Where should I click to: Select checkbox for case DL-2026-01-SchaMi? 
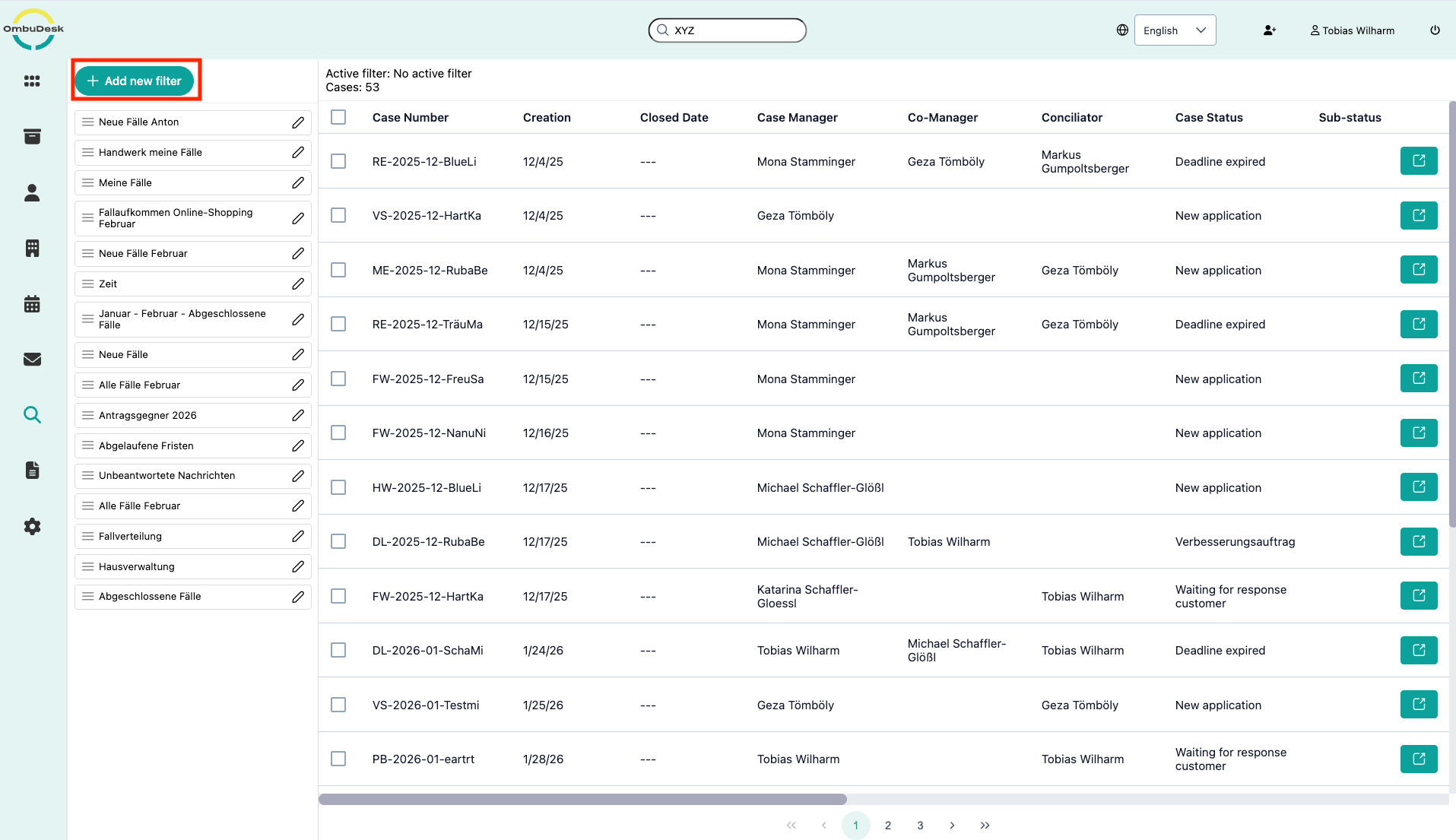click(x=338, y=651)
